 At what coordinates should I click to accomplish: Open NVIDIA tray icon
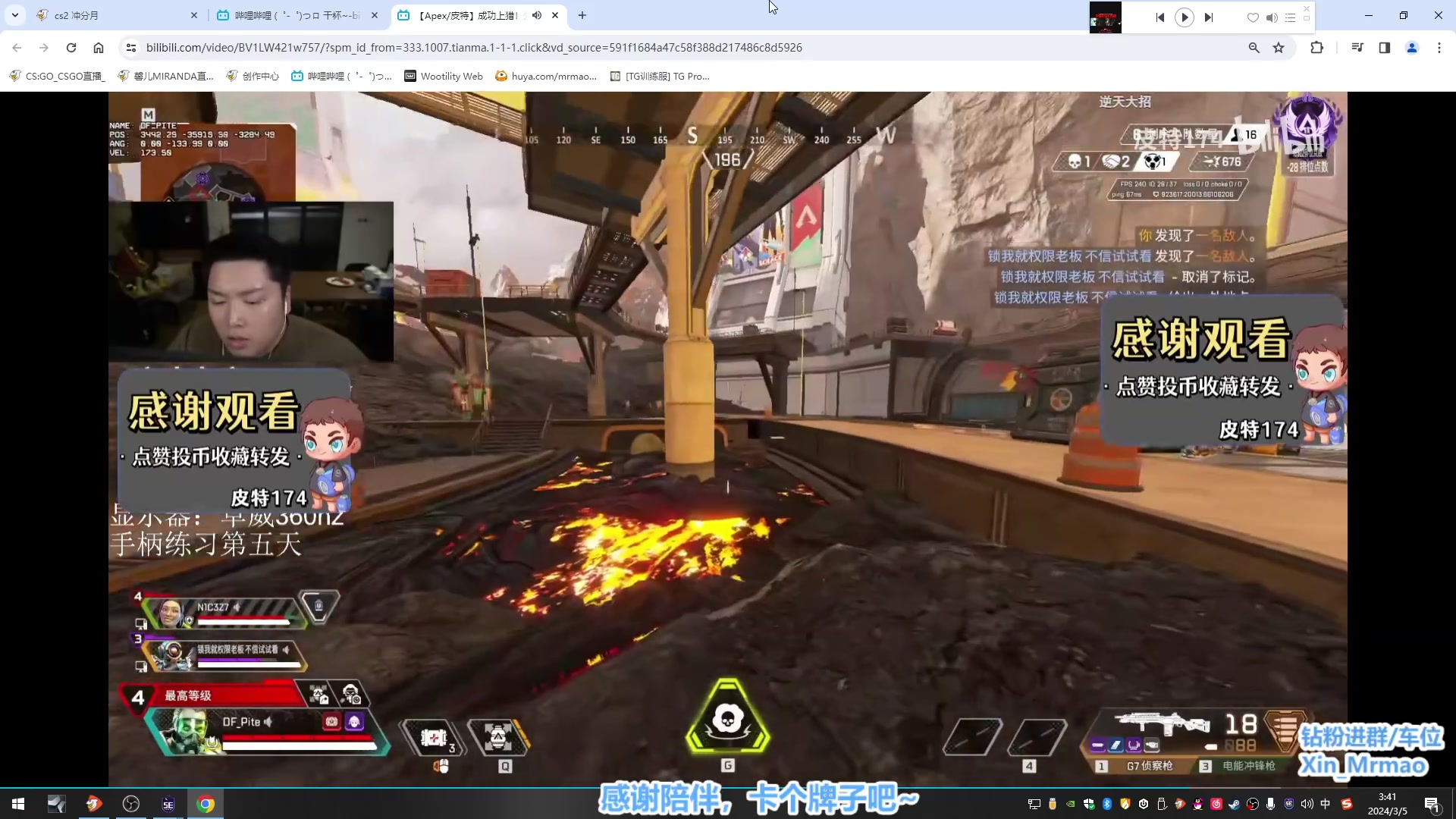[x=1071, y=804]
